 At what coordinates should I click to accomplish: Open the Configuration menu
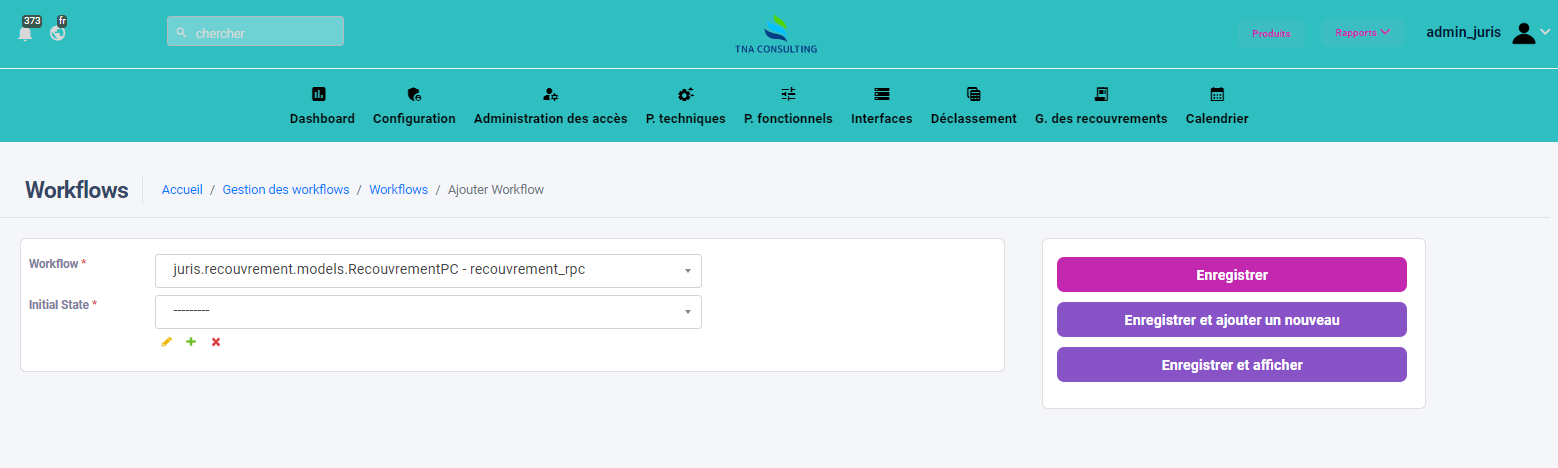pos(414,106)
